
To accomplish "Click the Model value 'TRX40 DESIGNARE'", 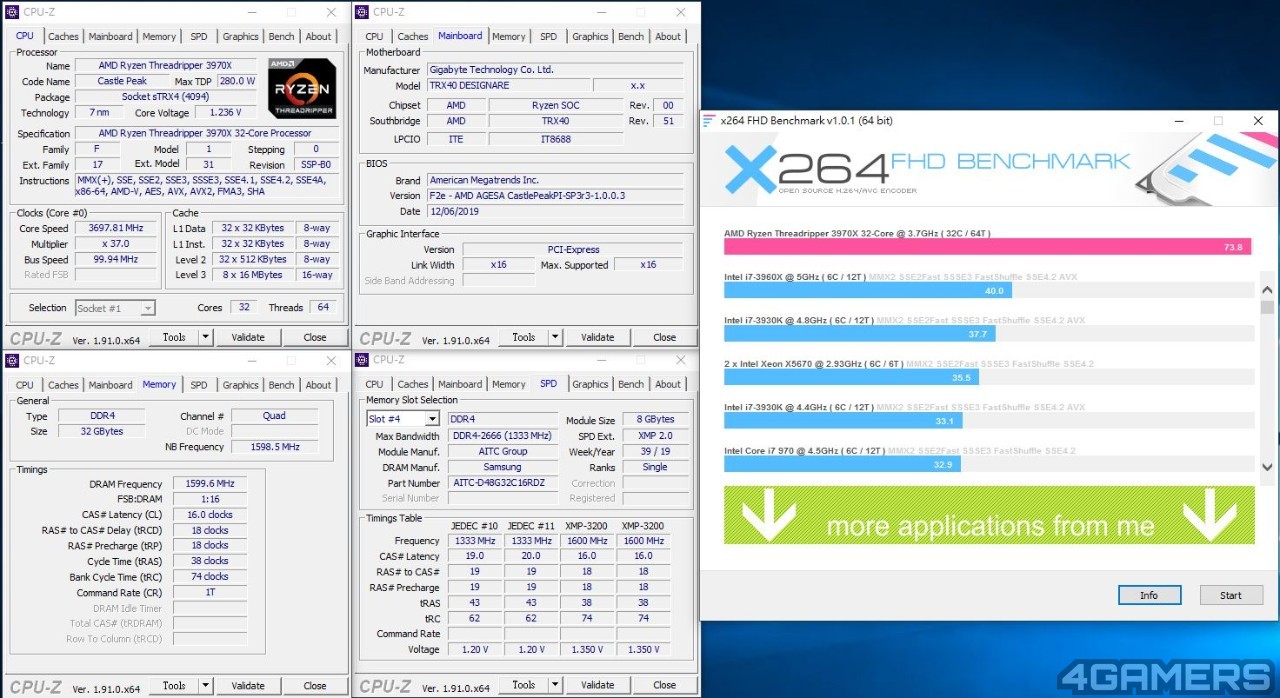I will pyautogui.click(x=509, y=86).
